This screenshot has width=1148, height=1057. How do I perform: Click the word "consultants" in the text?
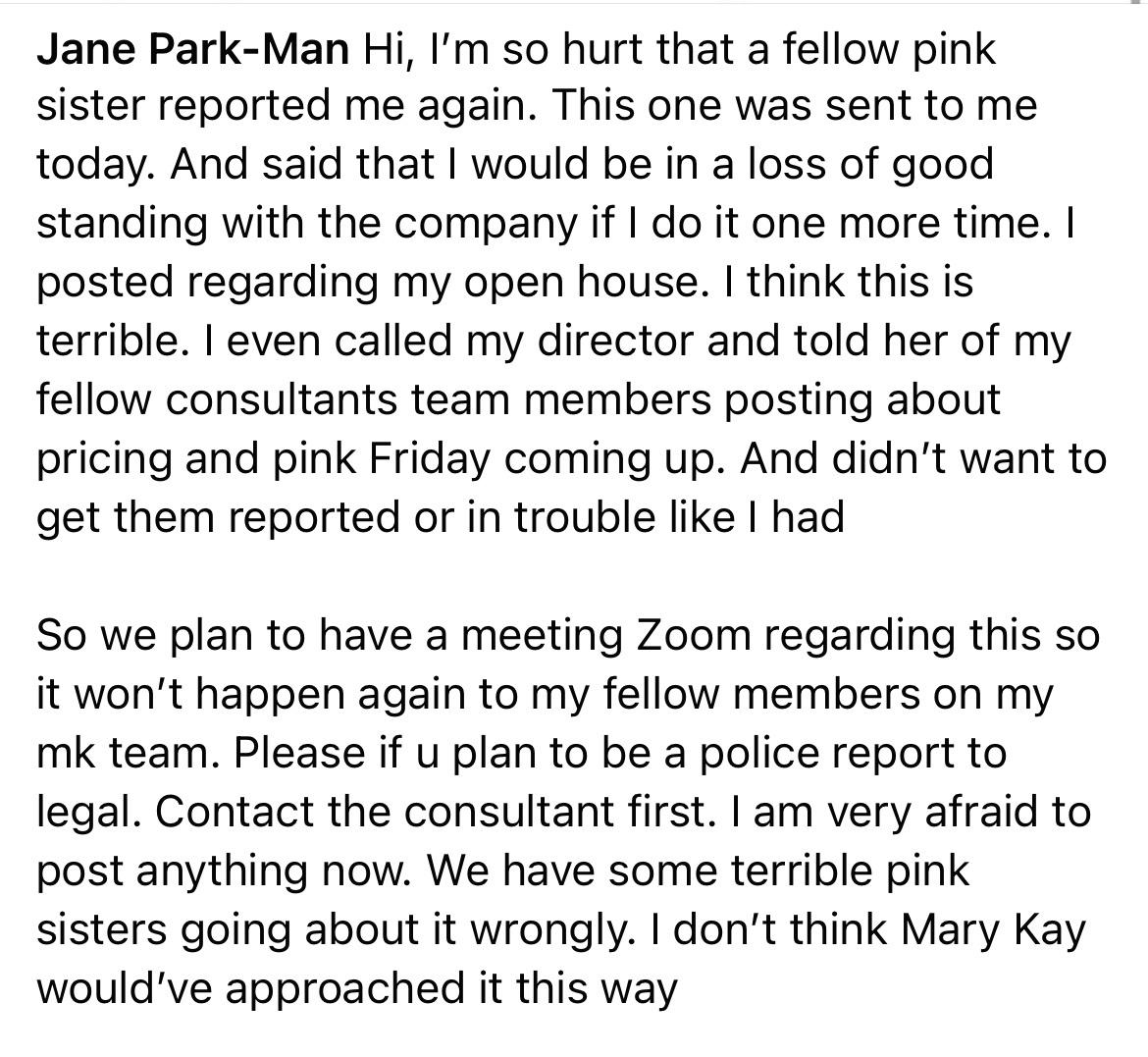coord(282,400)
